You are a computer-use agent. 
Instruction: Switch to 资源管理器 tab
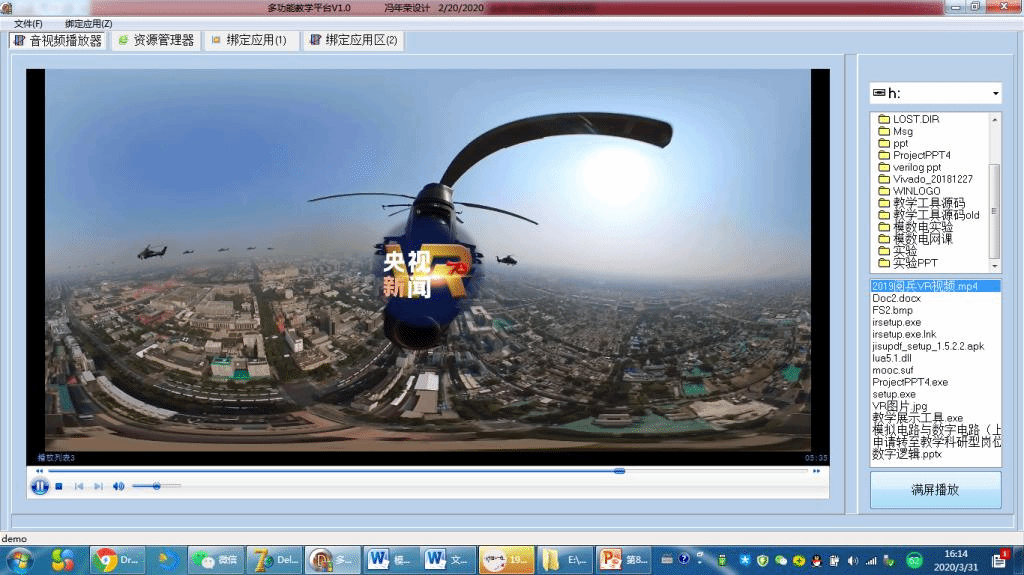[x=156, y=41]
